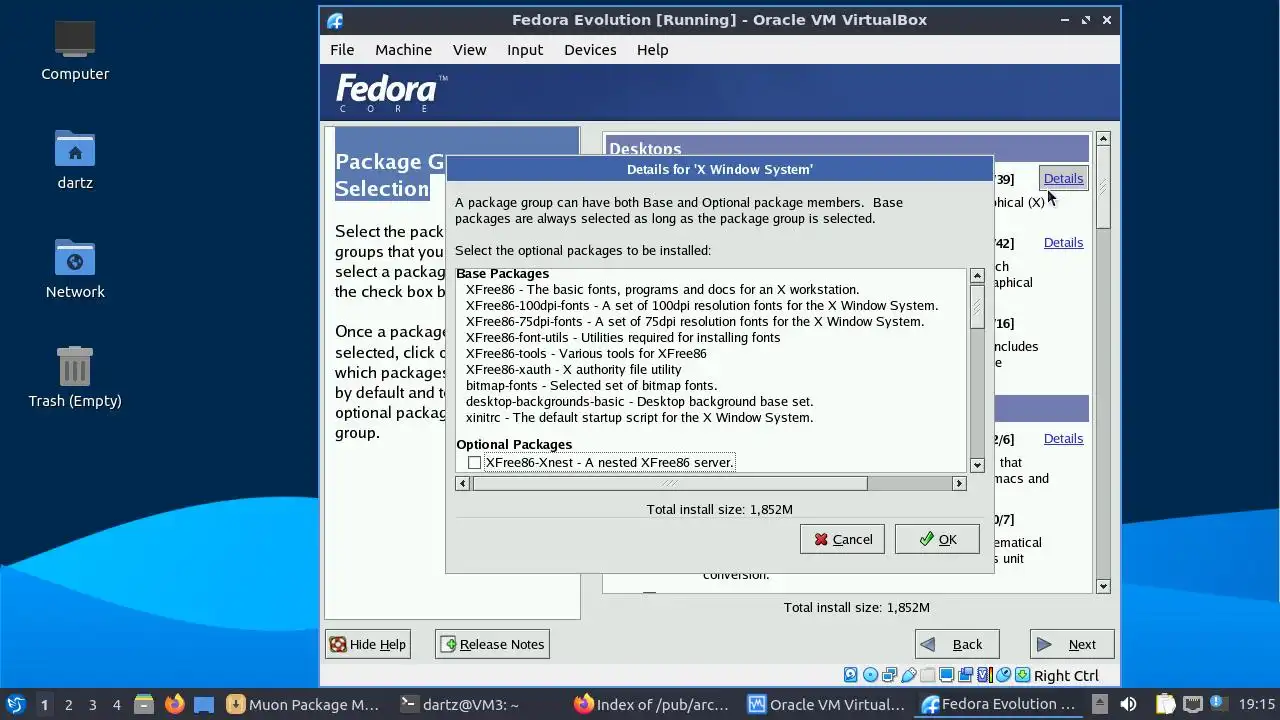Open the Release Notes

tap(492, 644)
